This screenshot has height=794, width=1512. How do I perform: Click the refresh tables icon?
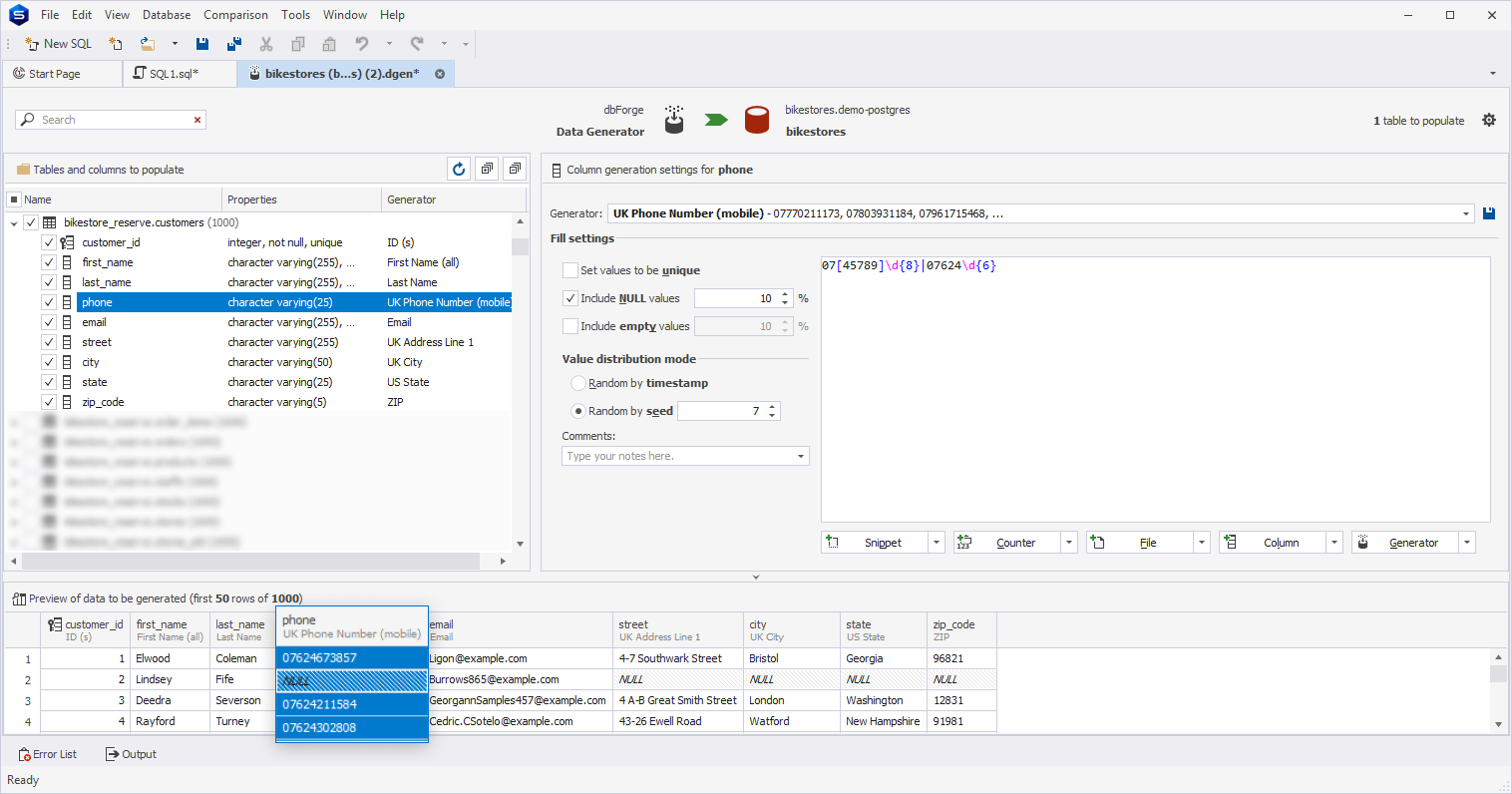(x=459, y=170)
